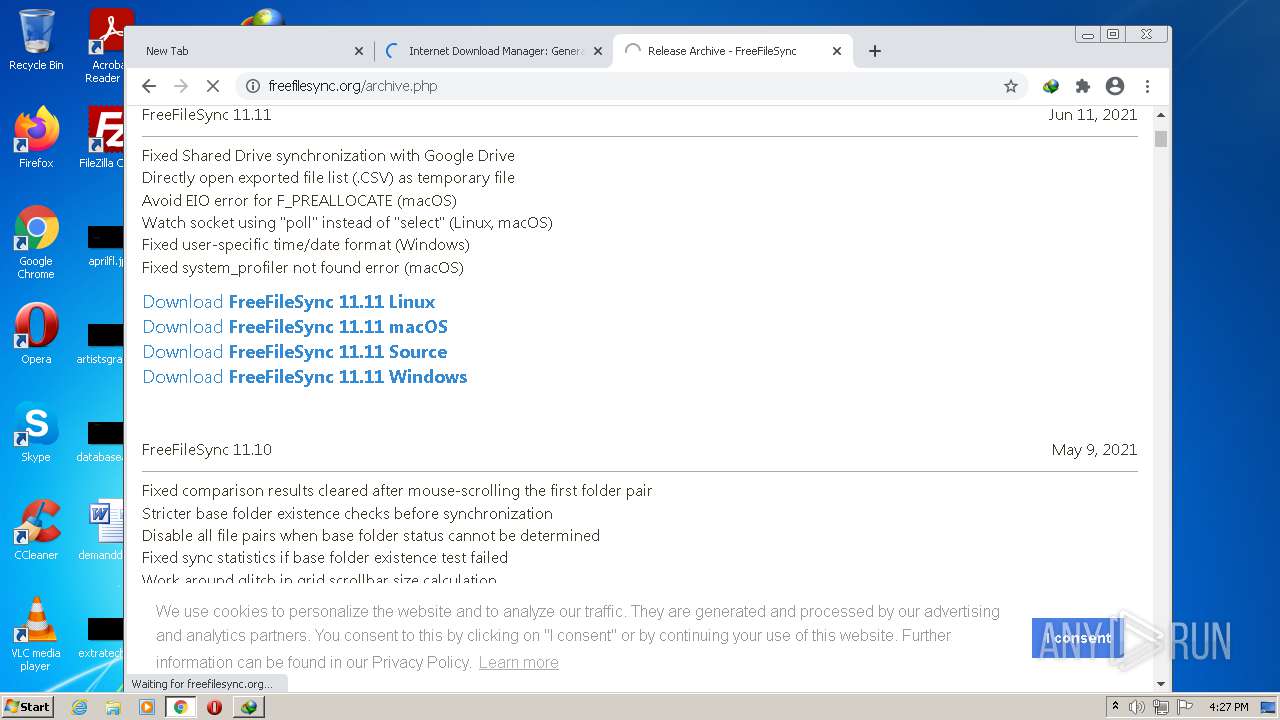The height and width of the screenshot is (720, 1280).
Task: Open the Internet Download Manager extension icon
Action: (x=1051, y=86)
